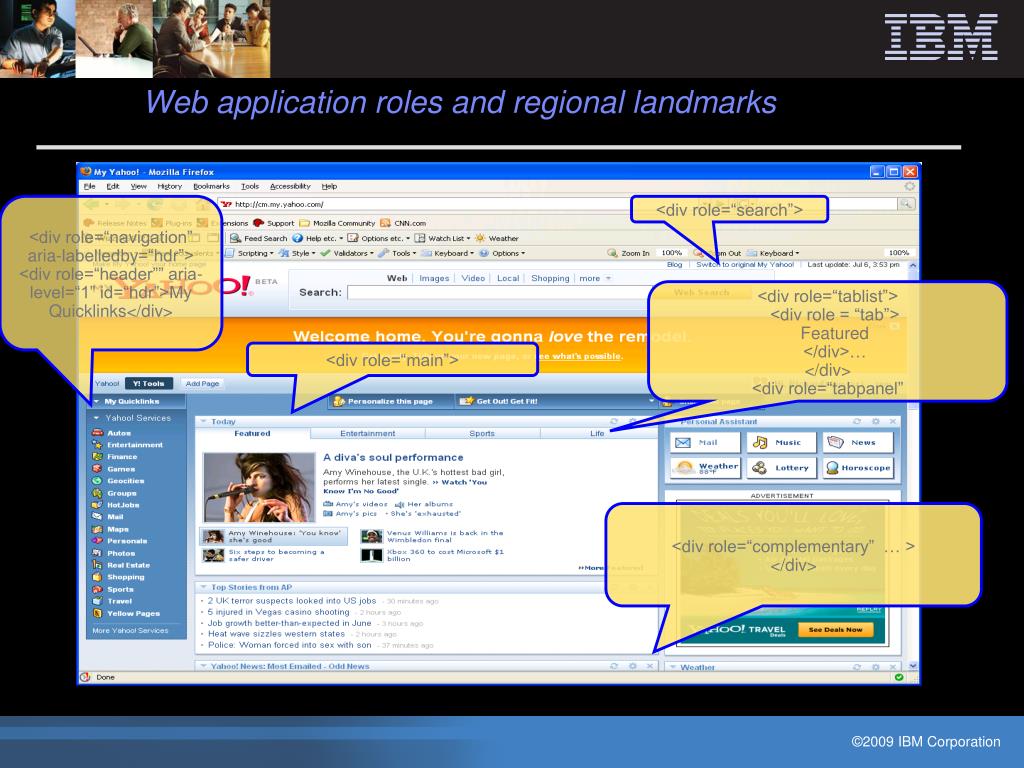Open the Games service link
This screenshot has height=768, width=1024.
tap(121, 469)
